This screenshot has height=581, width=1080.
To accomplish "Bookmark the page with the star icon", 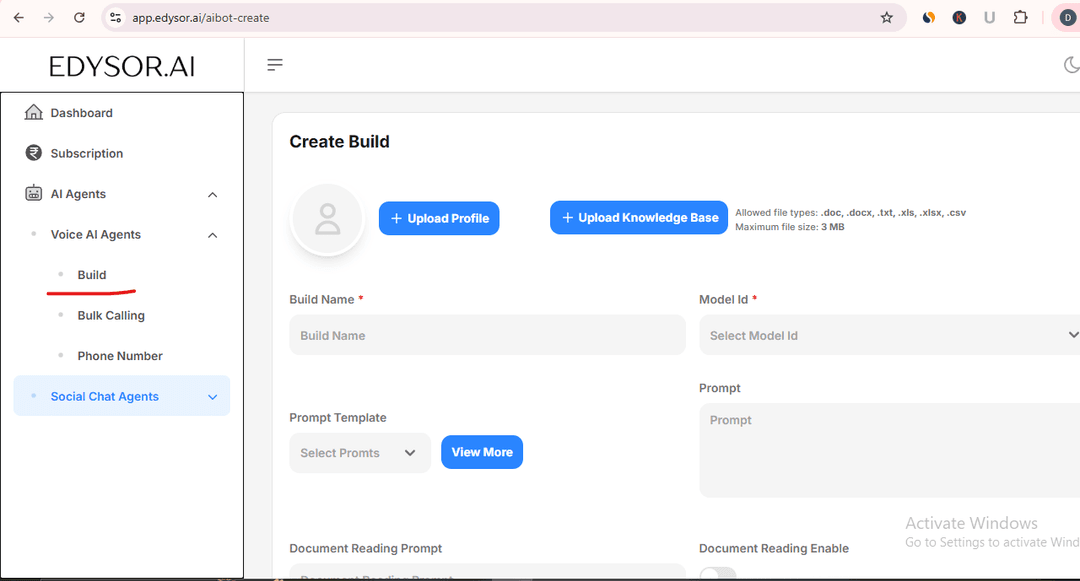I will [886, 17].
